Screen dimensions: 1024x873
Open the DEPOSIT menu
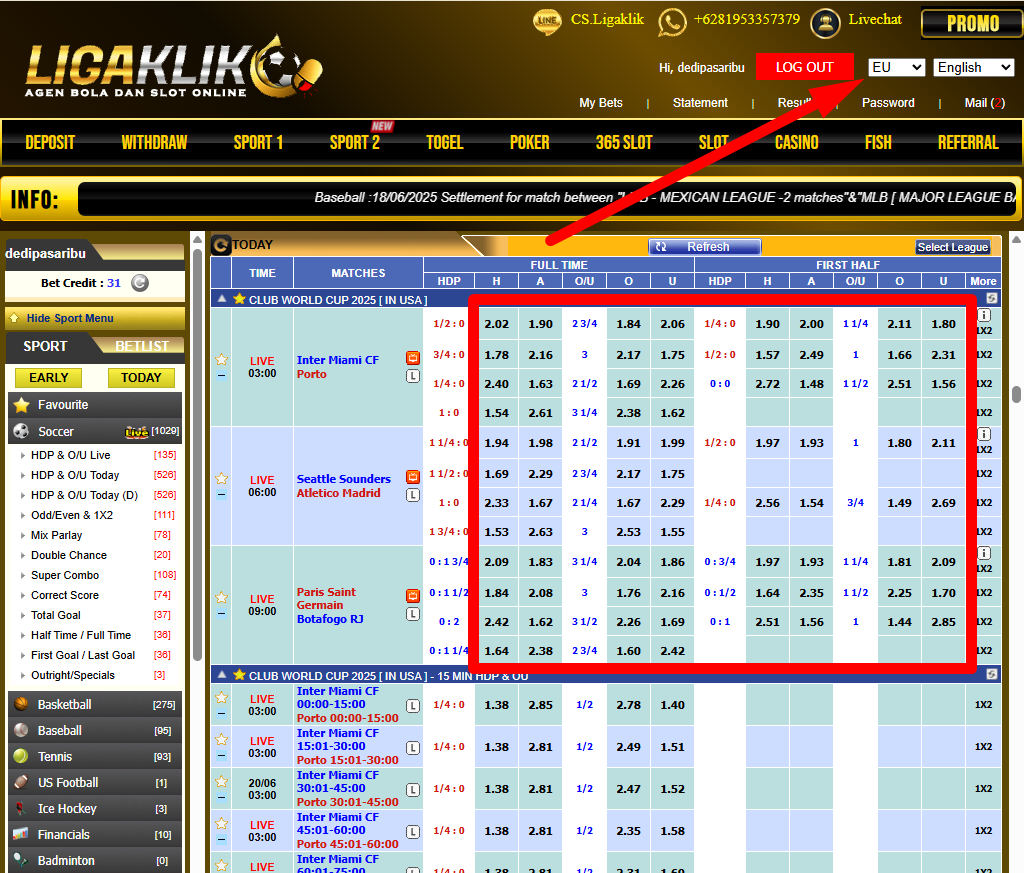pos(50,142)
